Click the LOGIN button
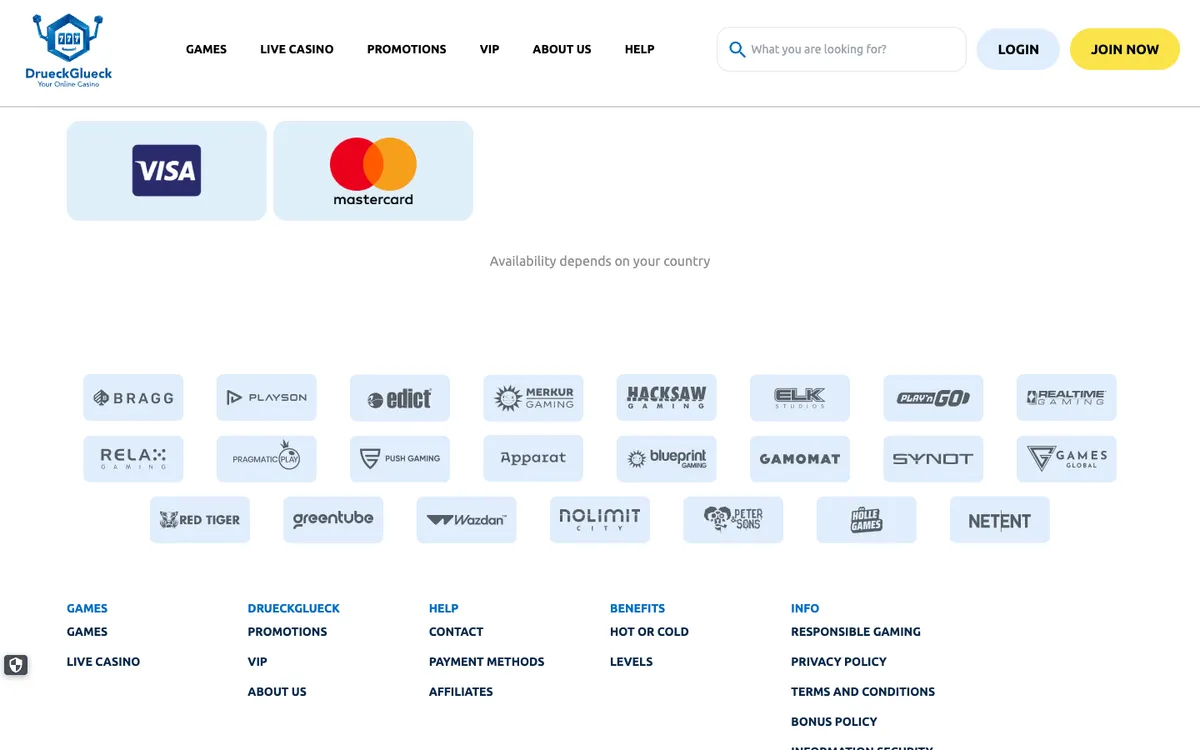This screenshot has width=1200, height=750. (1018, 49)
